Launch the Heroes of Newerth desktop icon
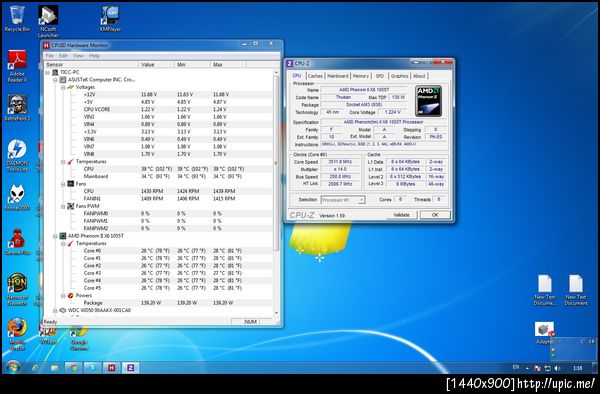This screenshot has width=600, height=394. click(17, 289)
